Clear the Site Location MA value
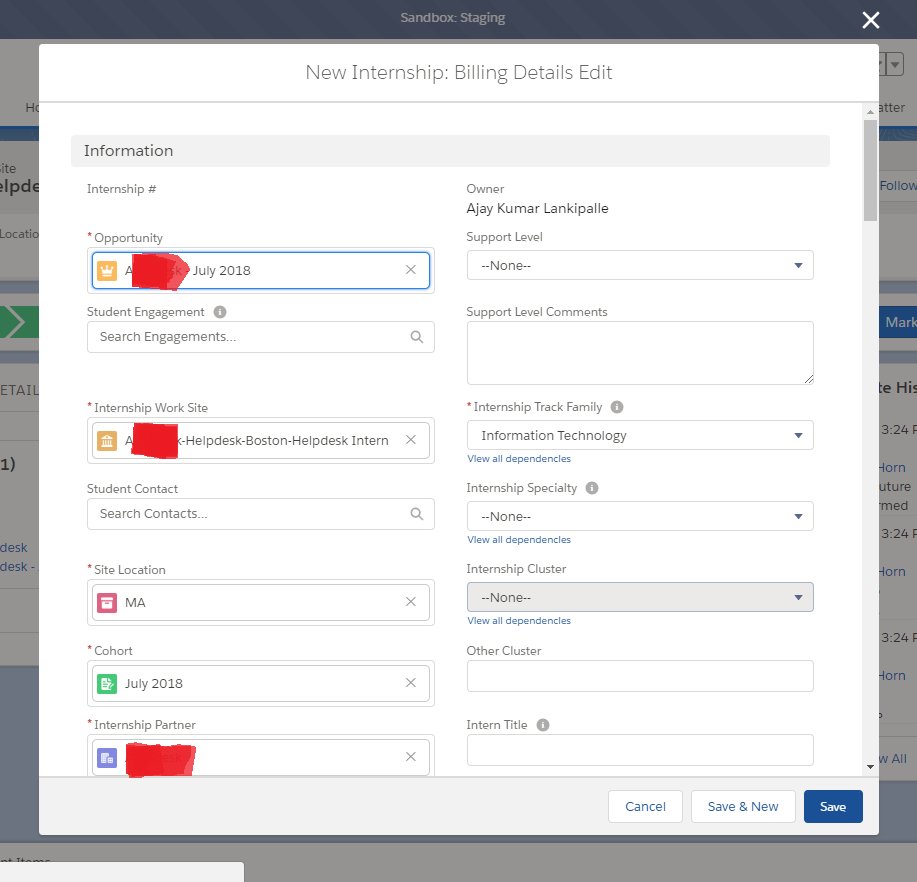Screen dimensions: 917x882 411,602
